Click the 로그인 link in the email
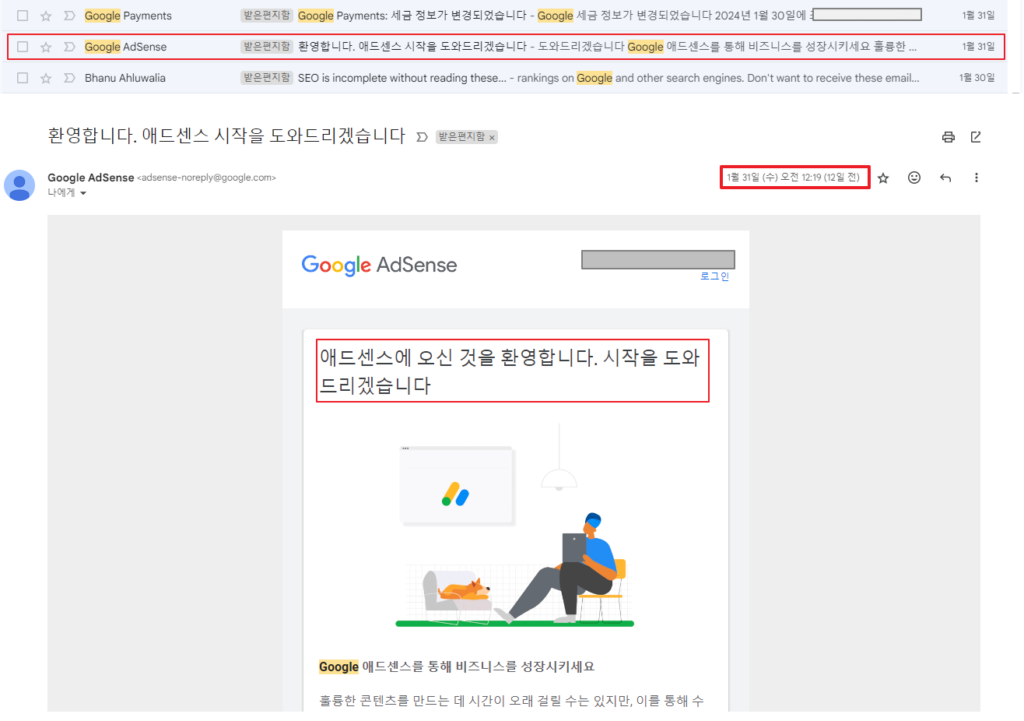This screenshot has height=721, width=1024. click(714, 276)
